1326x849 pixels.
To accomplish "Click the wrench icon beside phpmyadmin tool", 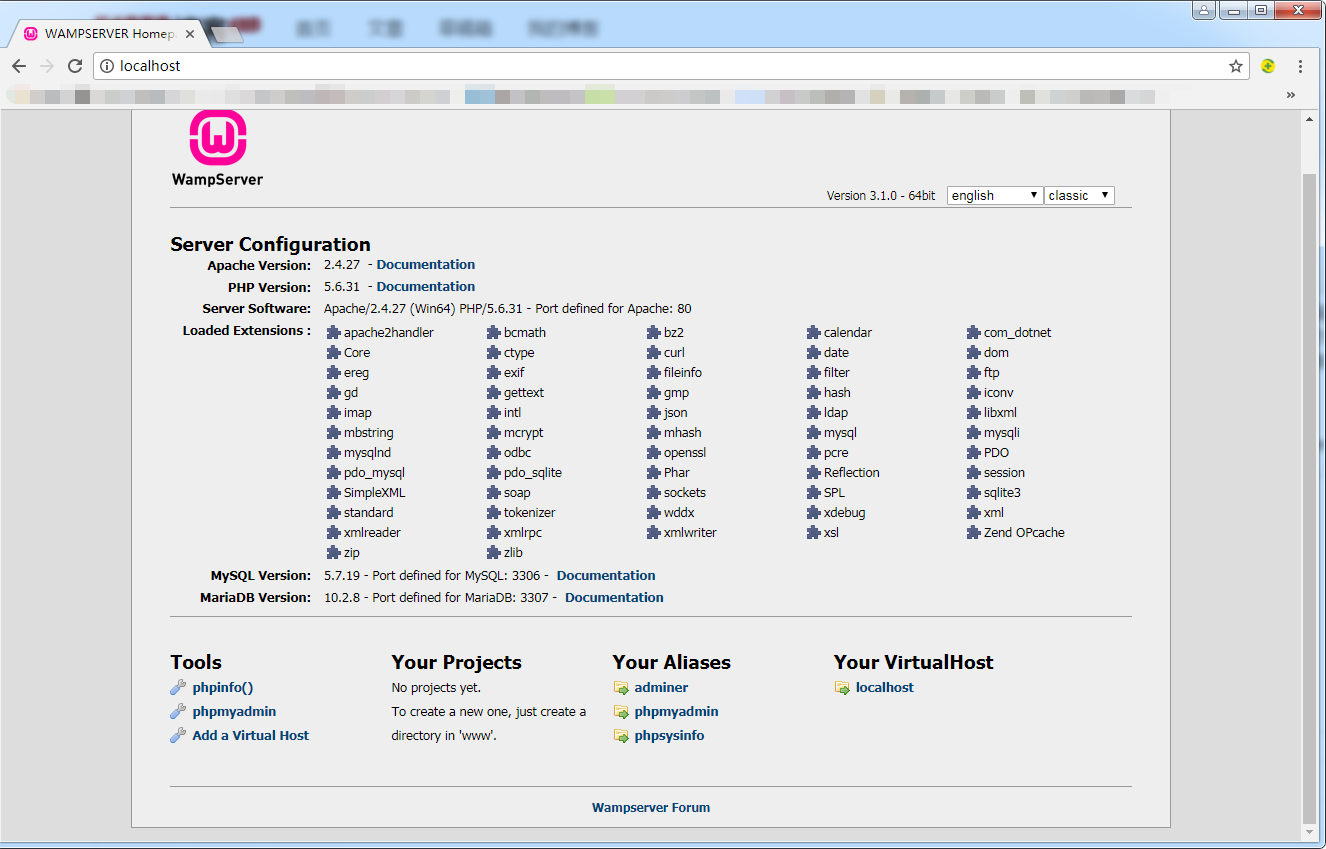I will 178,711.
